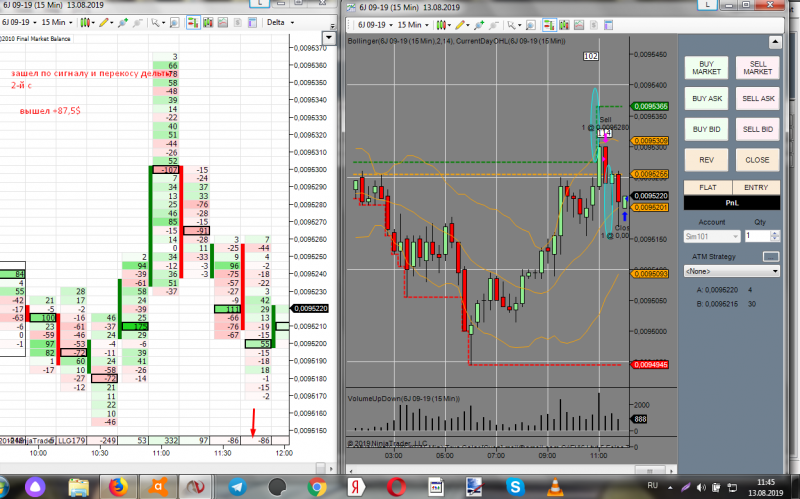The image size is (800, 499).
Task: Click the CLOSE position button
Action: (758, 160)
